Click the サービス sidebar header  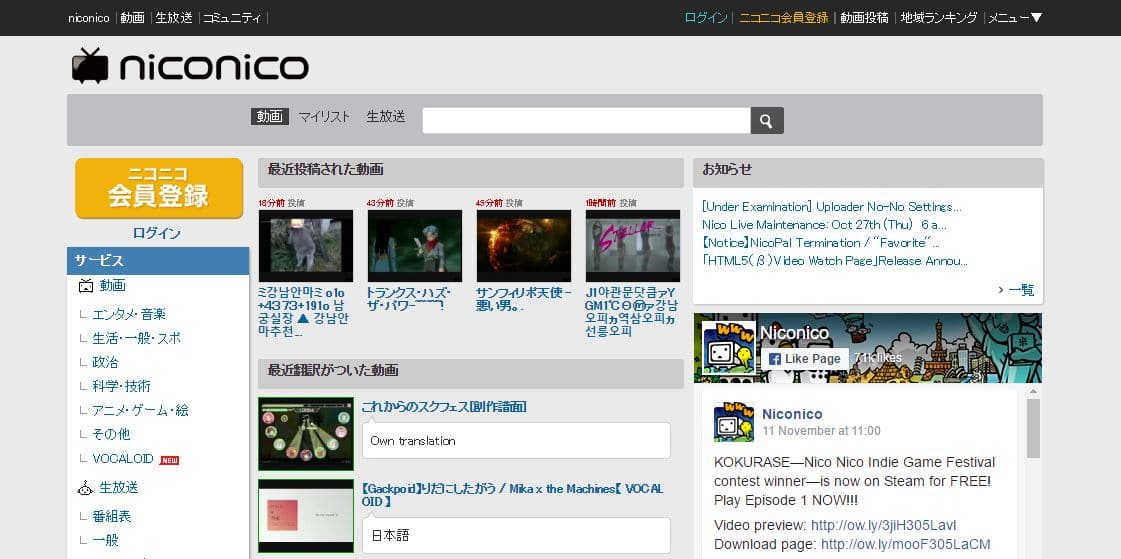tap(158, 261)
